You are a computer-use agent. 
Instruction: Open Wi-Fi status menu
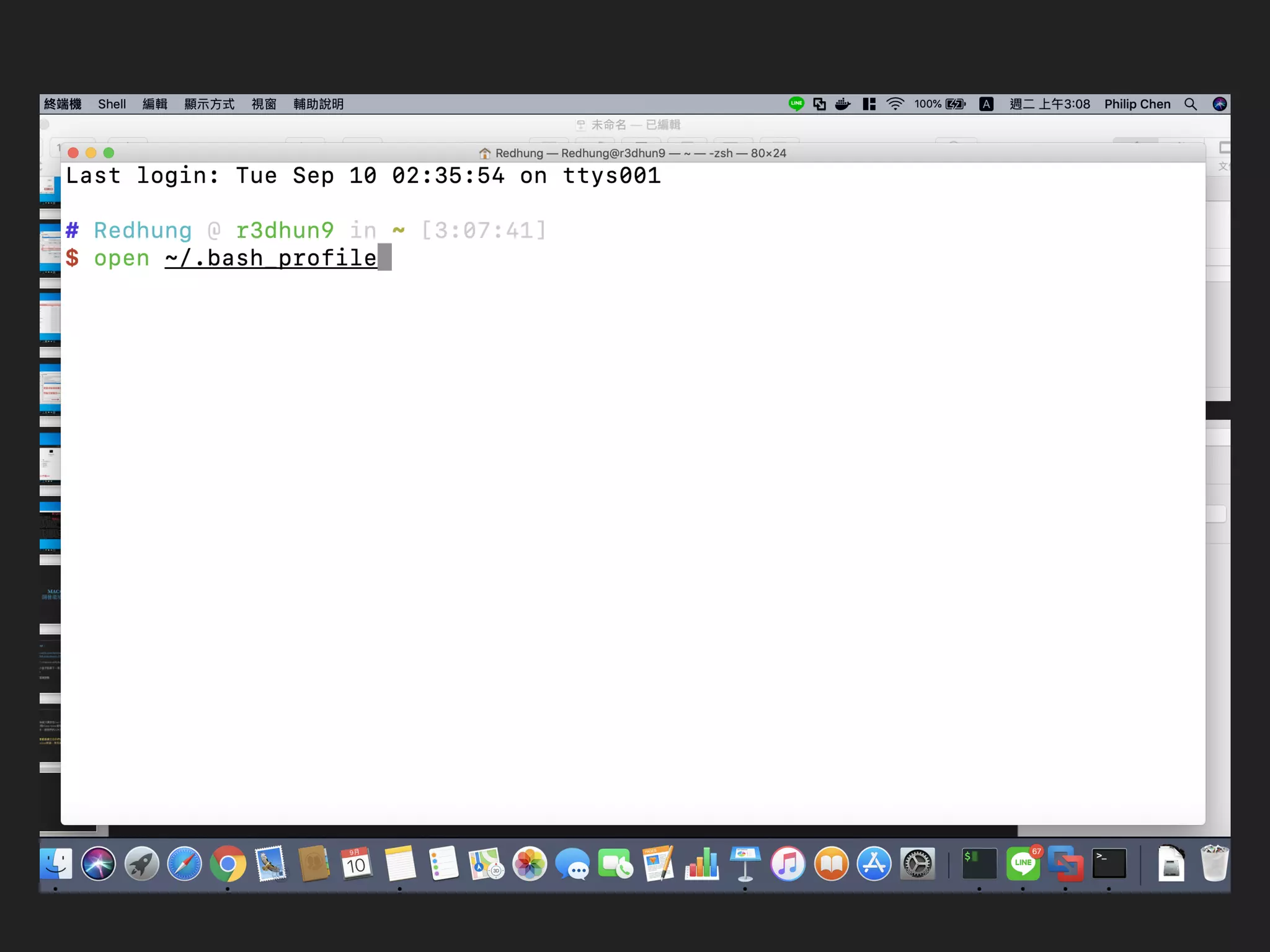[895, 104]
